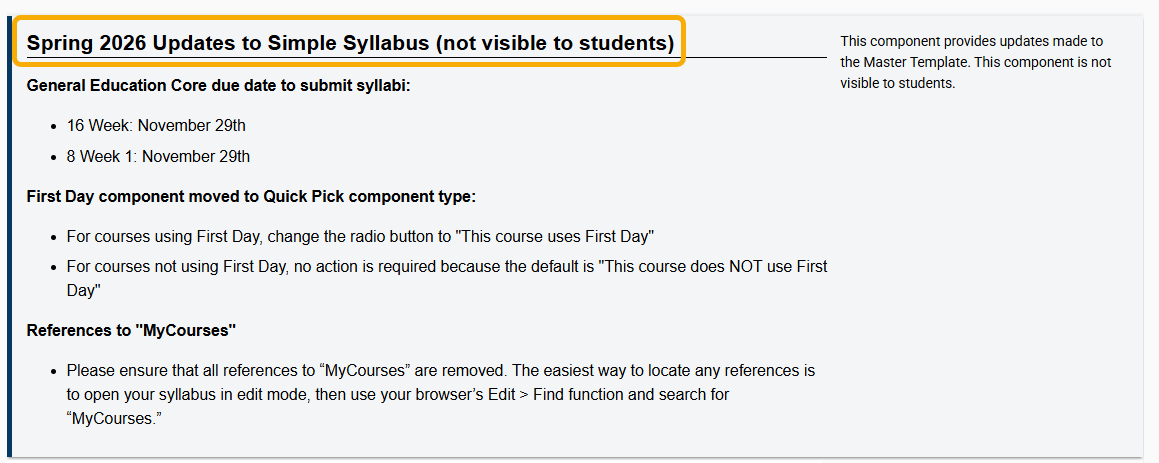Select the First Day component moved subheading
The image size is (1159, 463).
tap(251, 196)
